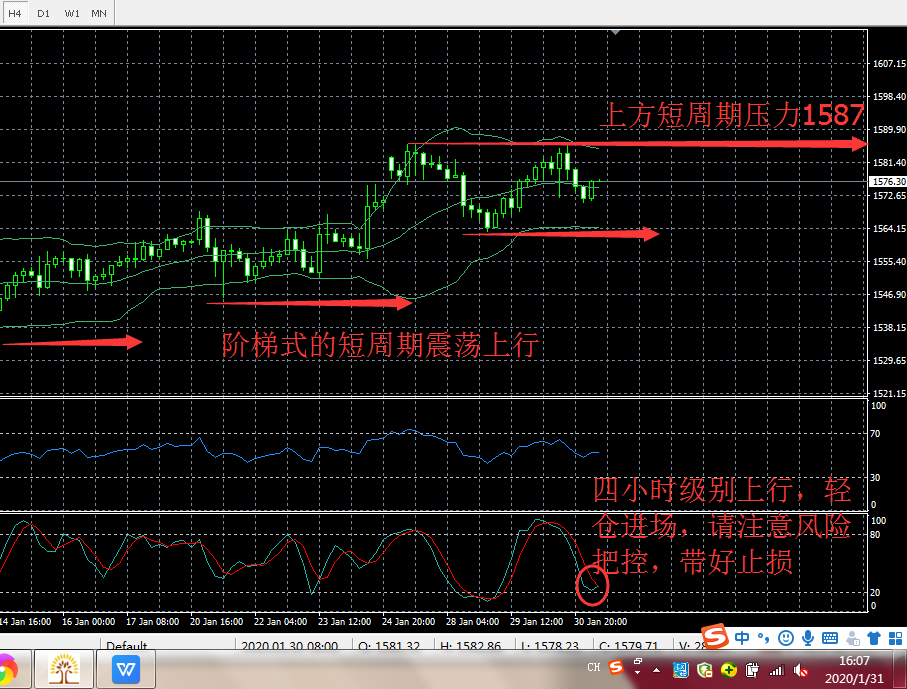
Task: Click the chart shift triangle marker
Action: [x=615, y=32]
